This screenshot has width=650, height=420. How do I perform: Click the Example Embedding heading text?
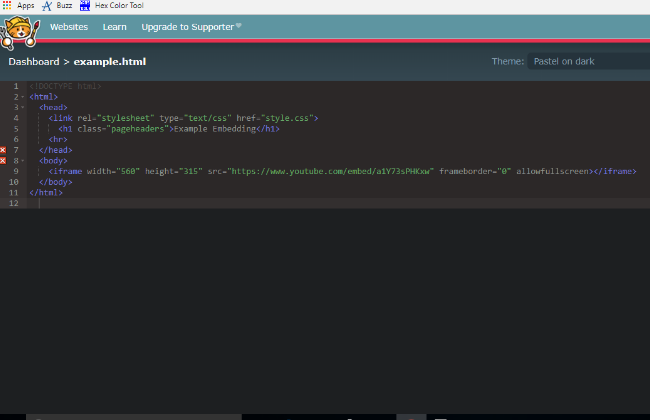pyautogui.click(x=215, y=129)
